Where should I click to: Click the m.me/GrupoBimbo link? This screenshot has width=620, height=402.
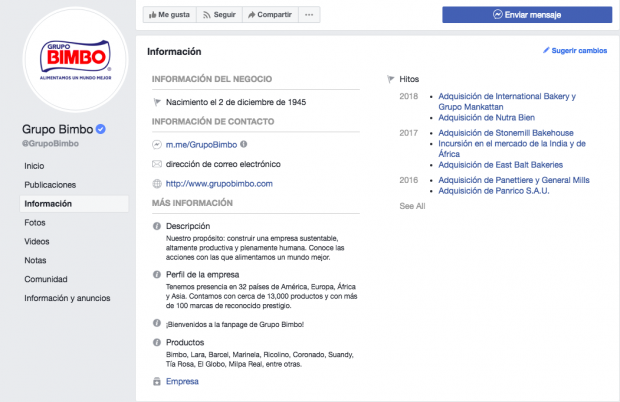[x=201, y=145]
